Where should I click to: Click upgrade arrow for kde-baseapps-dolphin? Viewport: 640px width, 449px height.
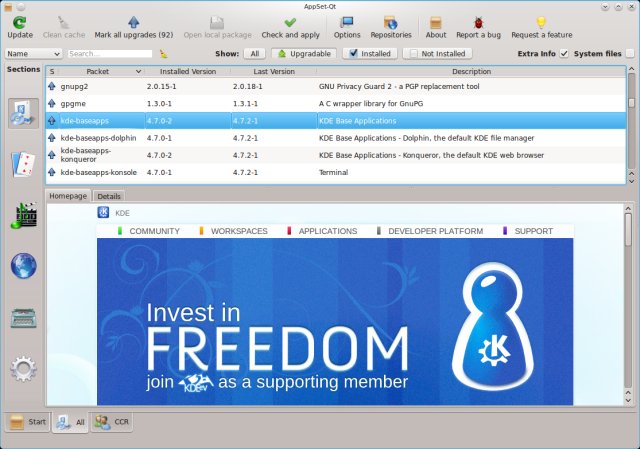point(51,138)
